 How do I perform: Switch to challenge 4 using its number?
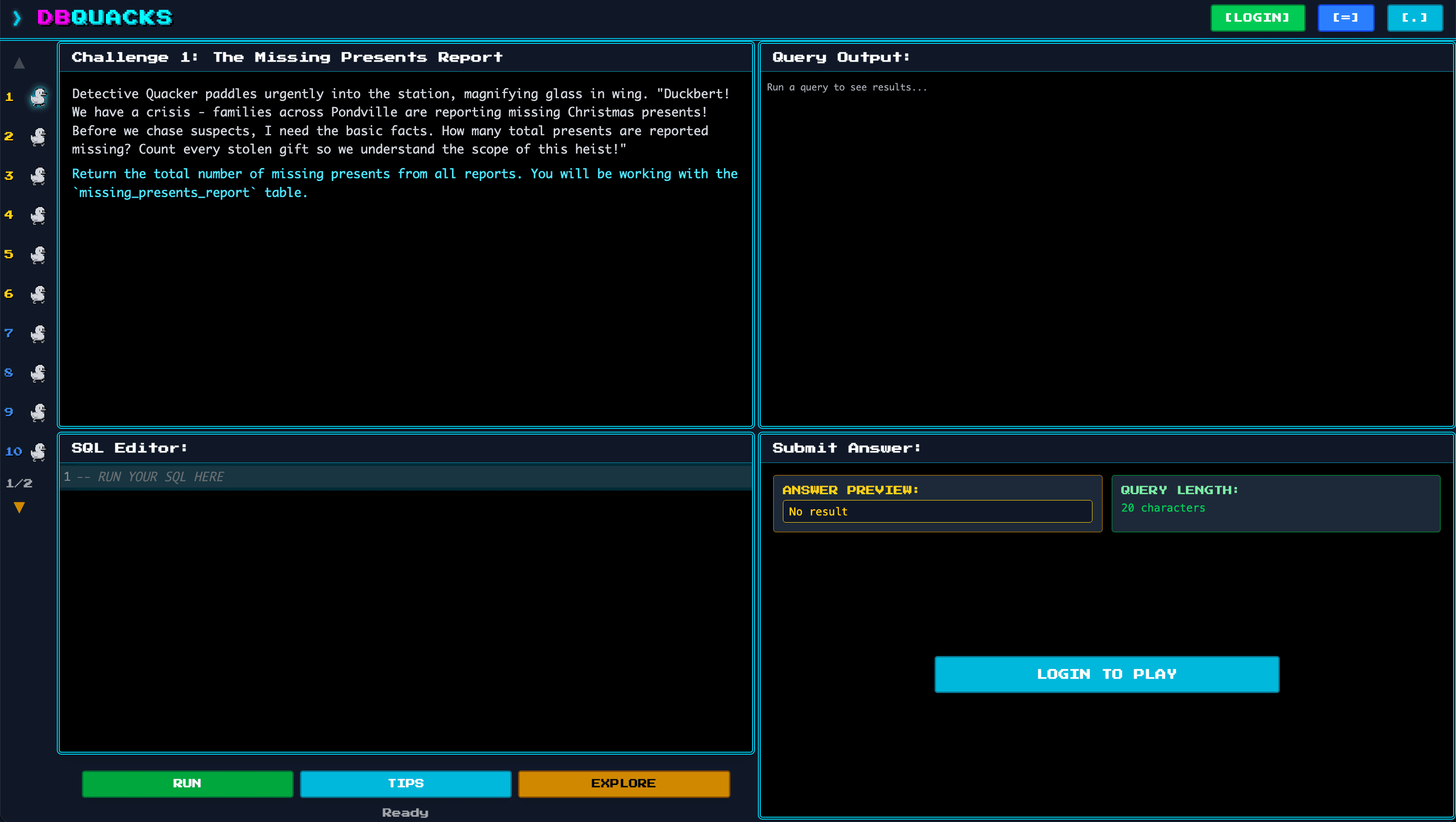(x=9, y=215)
